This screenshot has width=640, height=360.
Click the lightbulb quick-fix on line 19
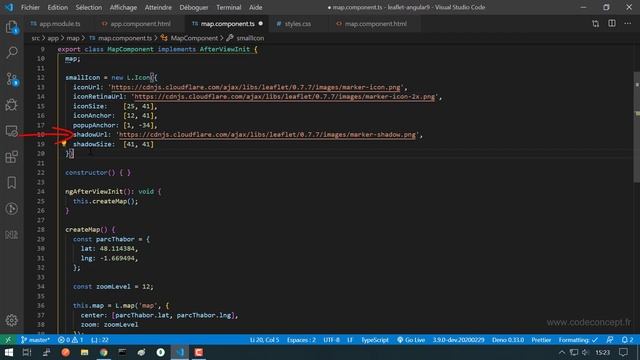[x=64, y=144]
